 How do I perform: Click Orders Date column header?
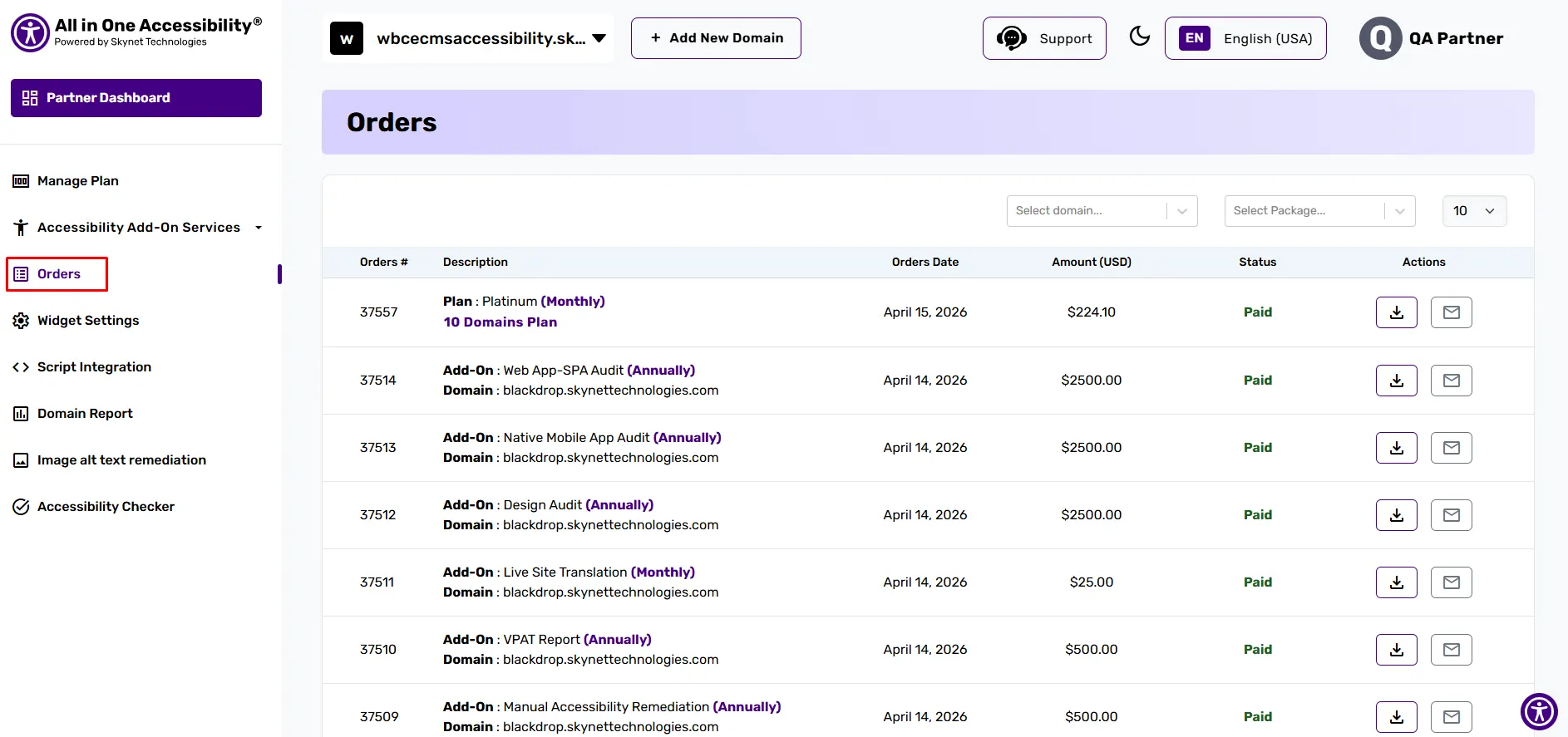tap(925, 262)
